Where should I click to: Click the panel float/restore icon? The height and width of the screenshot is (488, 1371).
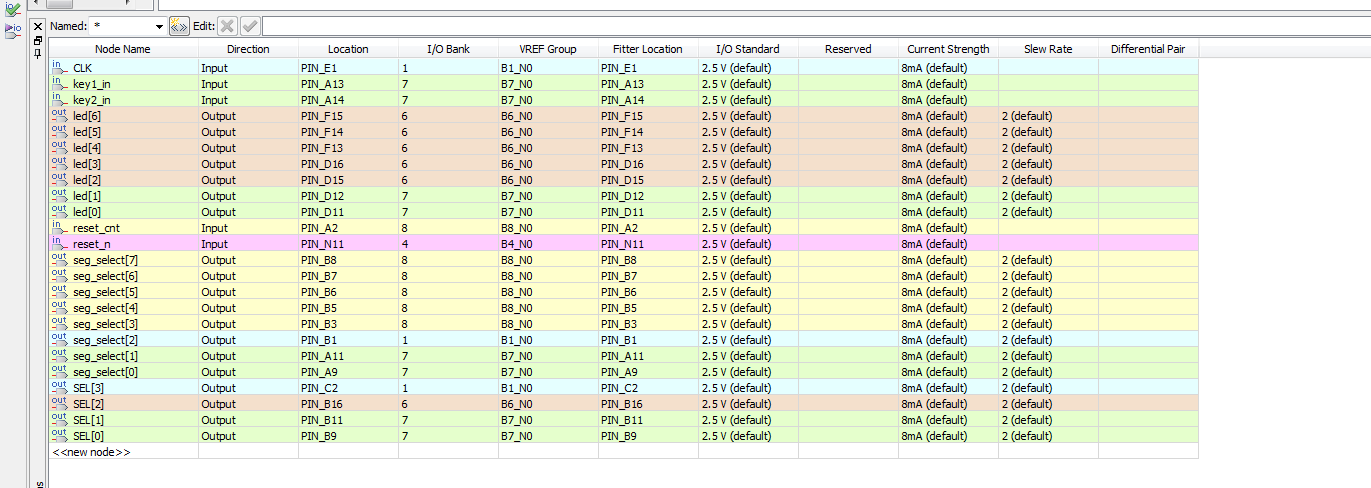38,39
